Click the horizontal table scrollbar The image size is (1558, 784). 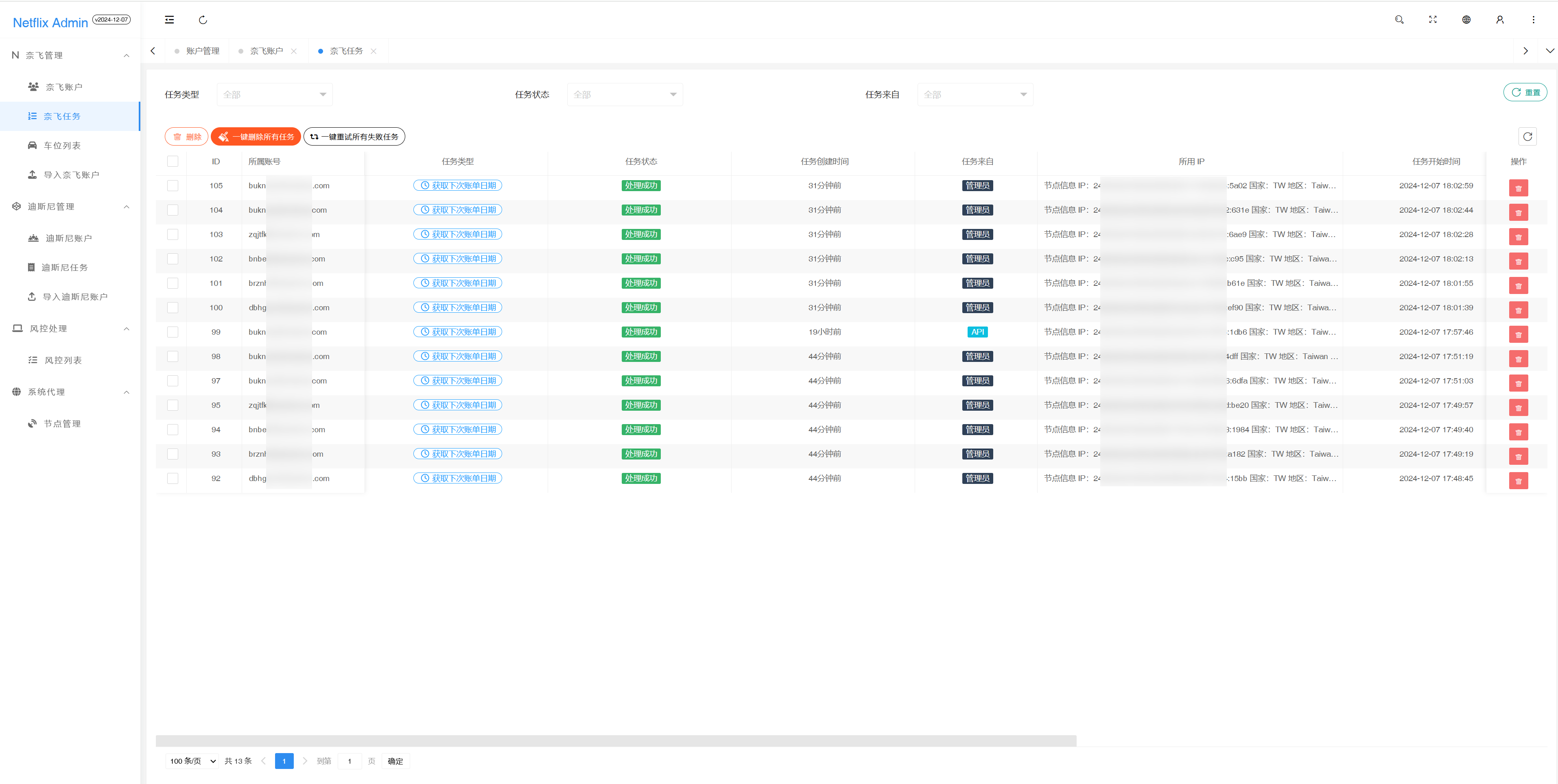(616, 740)
